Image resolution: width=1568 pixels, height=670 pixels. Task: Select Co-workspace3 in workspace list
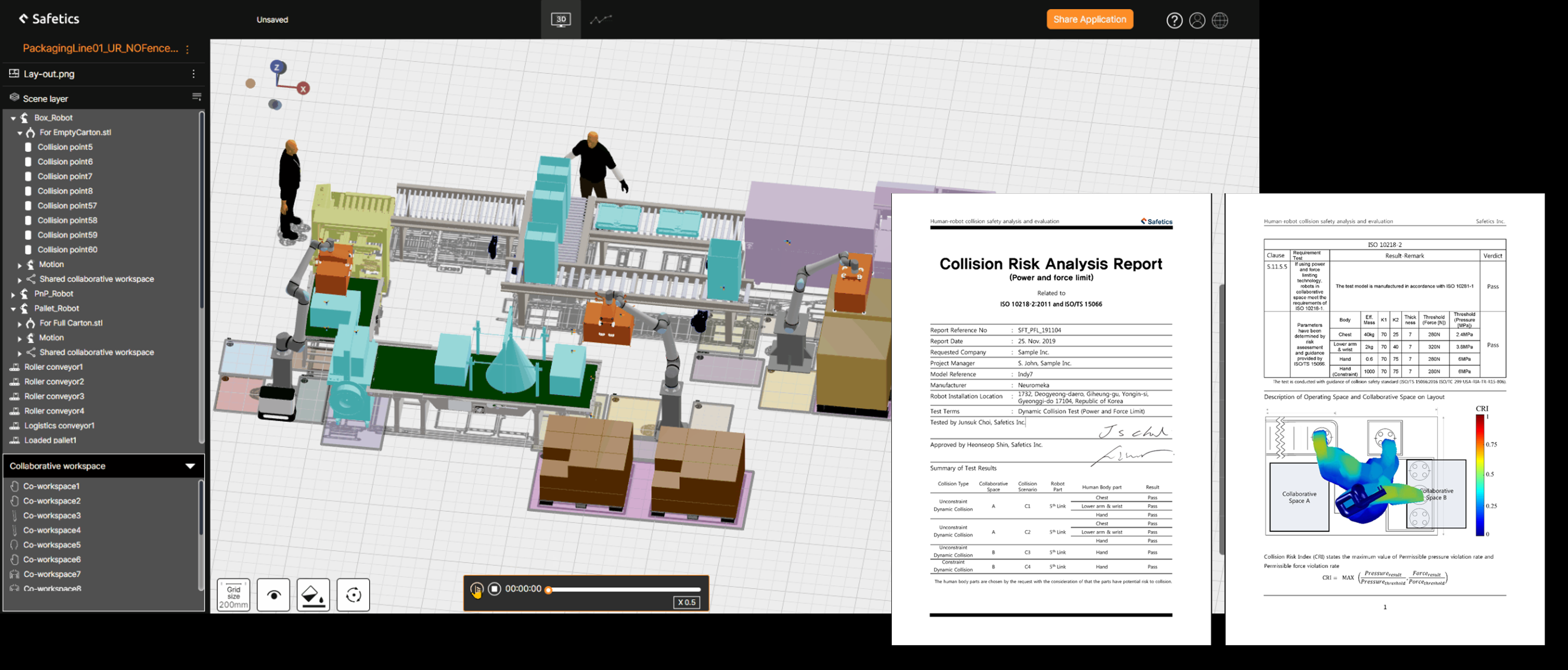point(52,515)
